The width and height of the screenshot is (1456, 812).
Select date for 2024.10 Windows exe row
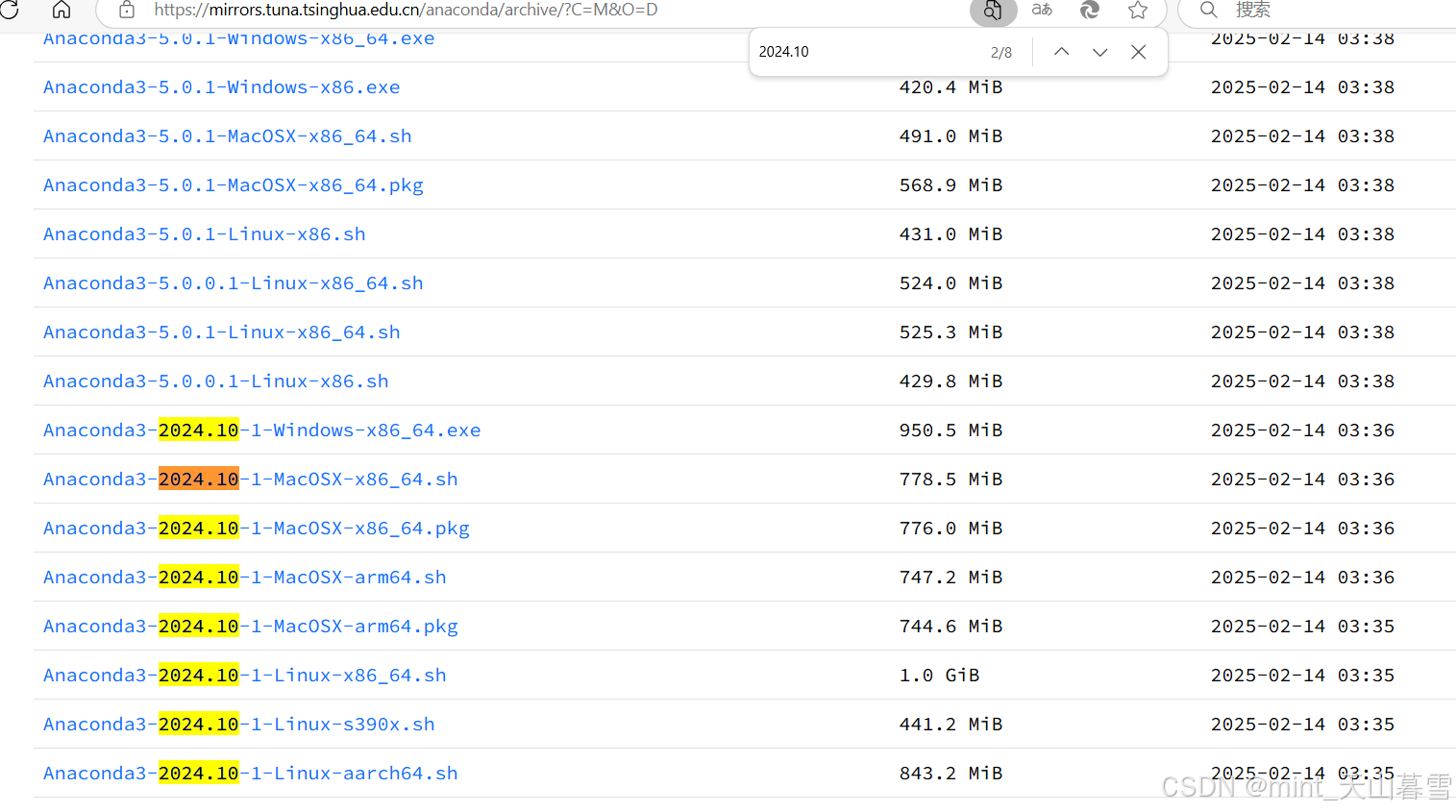[x=1302, y=431]
